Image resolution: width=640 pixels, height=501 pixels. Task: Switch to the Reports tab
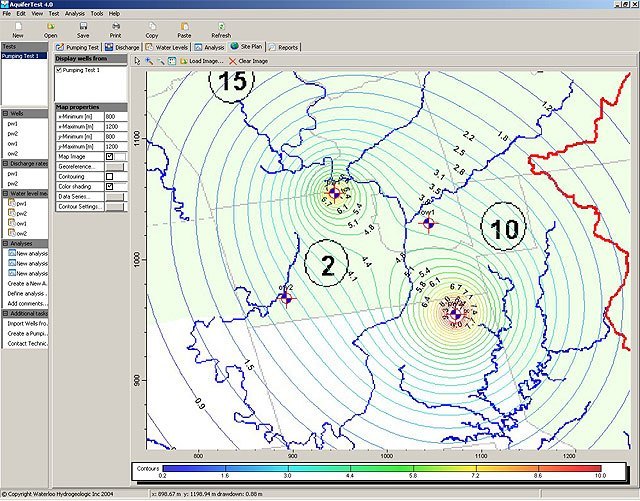tap(283, 47)
